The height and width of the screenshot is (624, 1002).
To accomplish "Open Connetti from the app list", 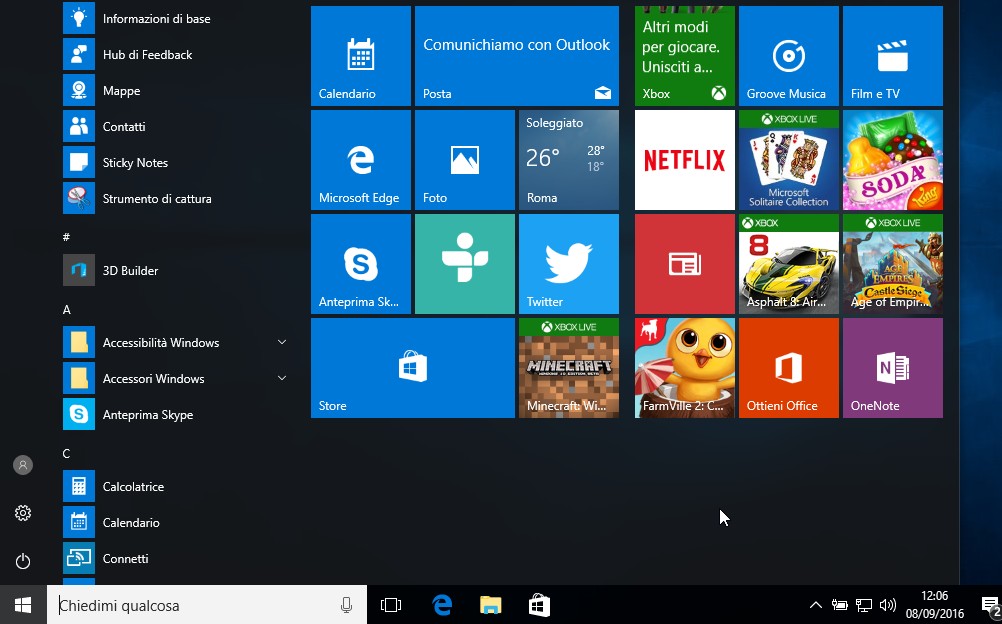I will pyautogui.click(x=177, y=558).
